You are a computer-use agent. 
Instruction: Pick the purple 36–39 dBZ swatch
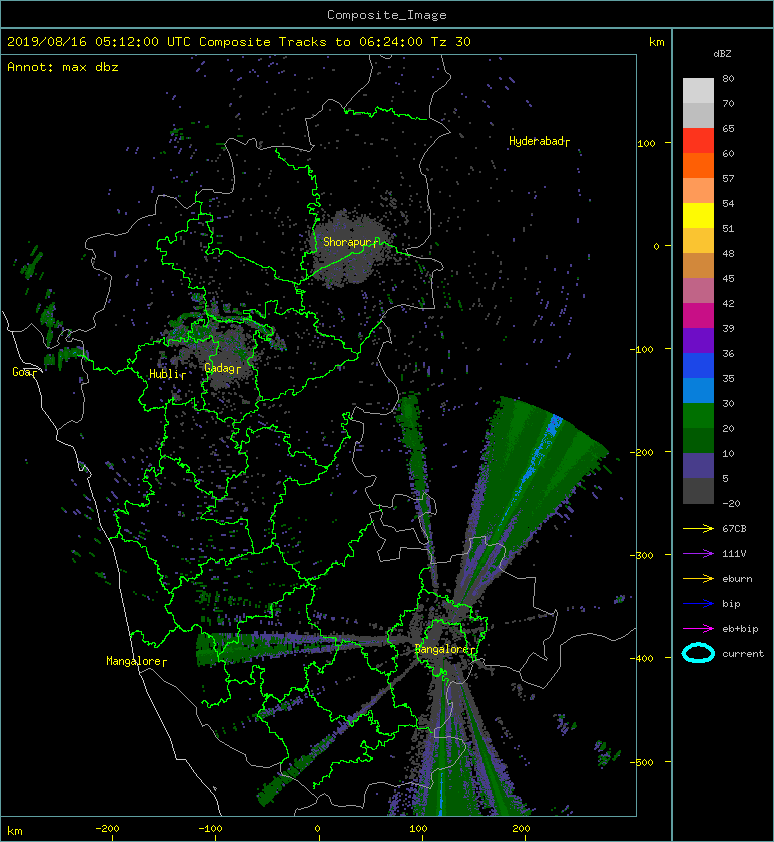coord(698,340)
